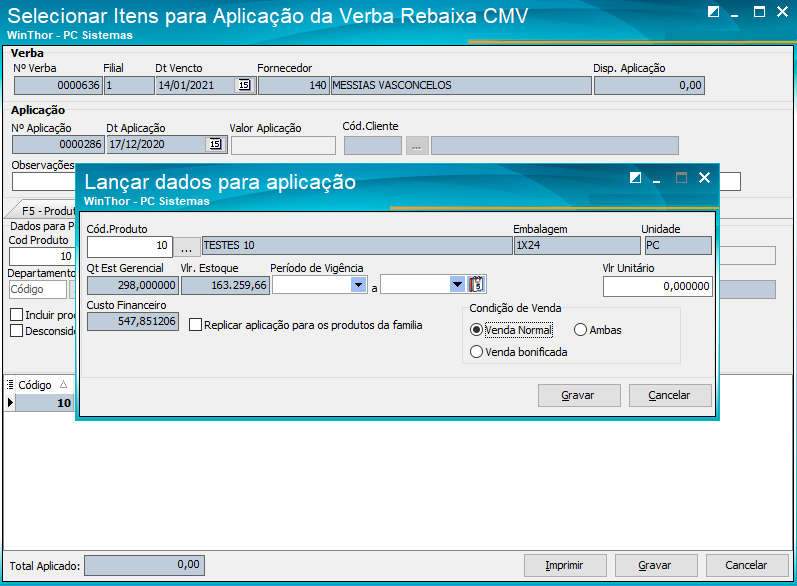Click Gravar at the bottom of the main window
The height and width of the screenshot is (586, 797).
(656, 565)
